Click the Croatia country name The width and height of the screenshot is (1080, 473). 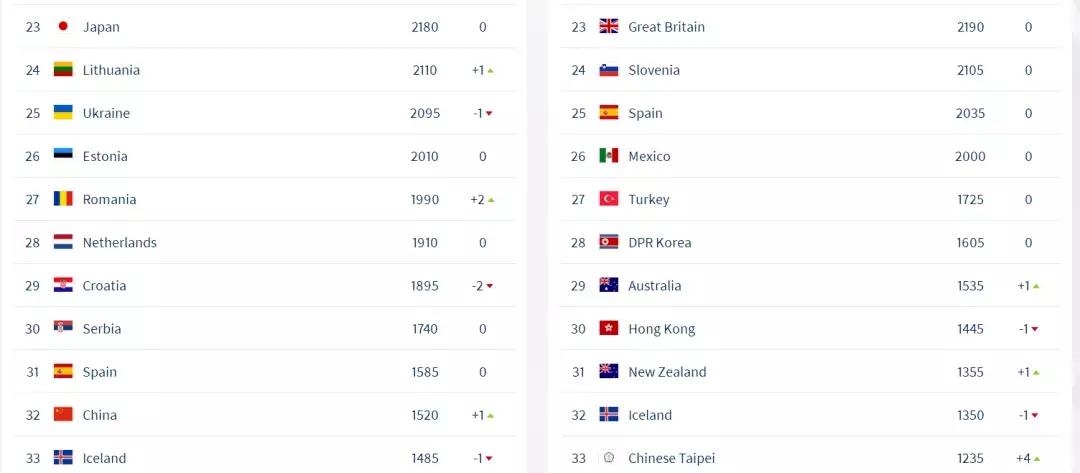pos(104,285)
